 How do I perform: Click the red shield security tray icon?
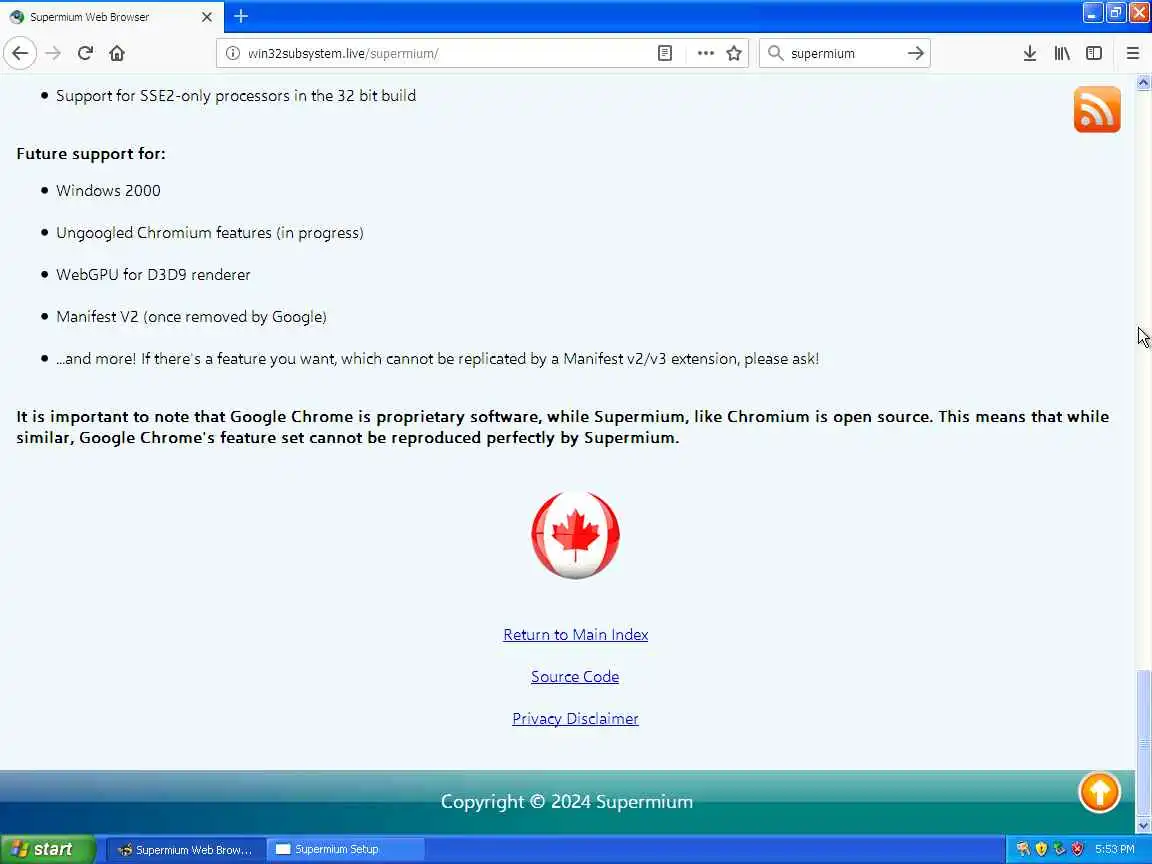pyautogui.click(x=1077, y=849)
